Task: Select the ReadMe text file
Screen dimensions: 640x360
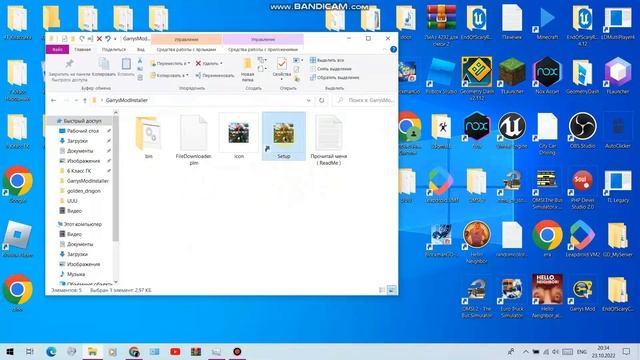Action: coord(329,139)
